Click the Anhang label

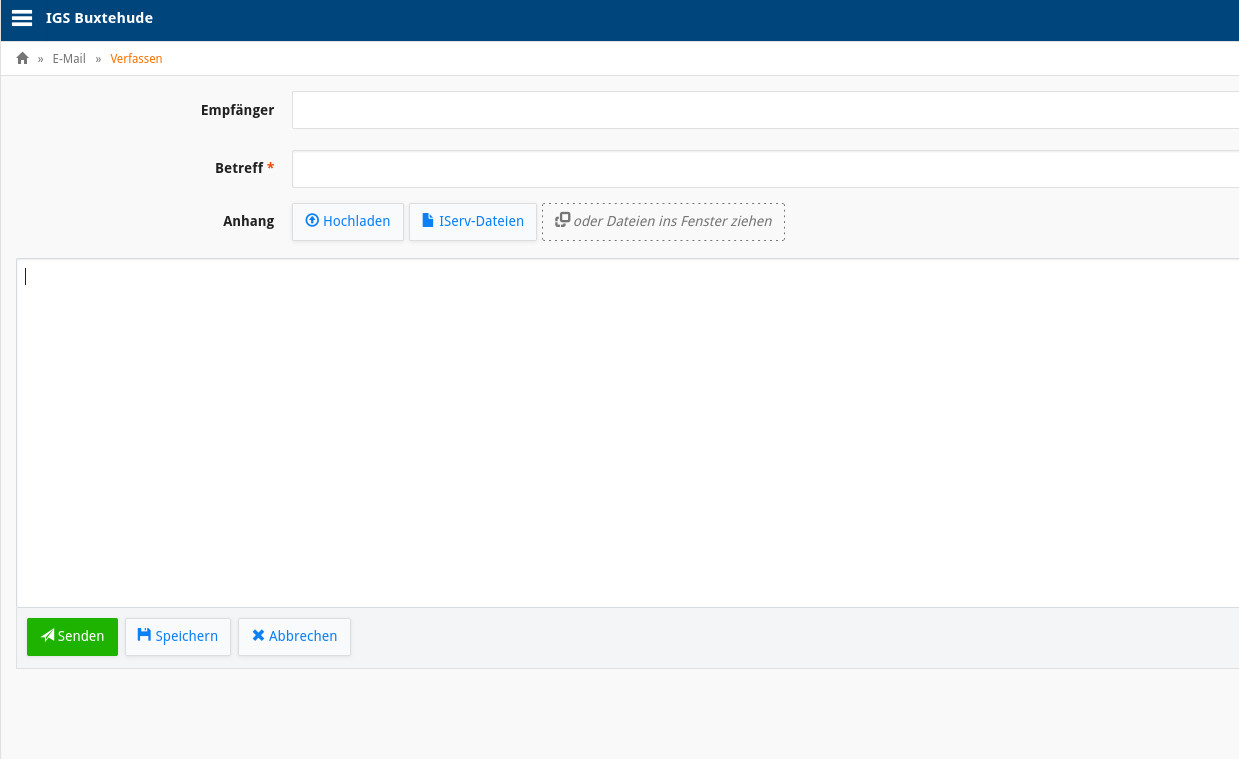click(x=248, y=221)
